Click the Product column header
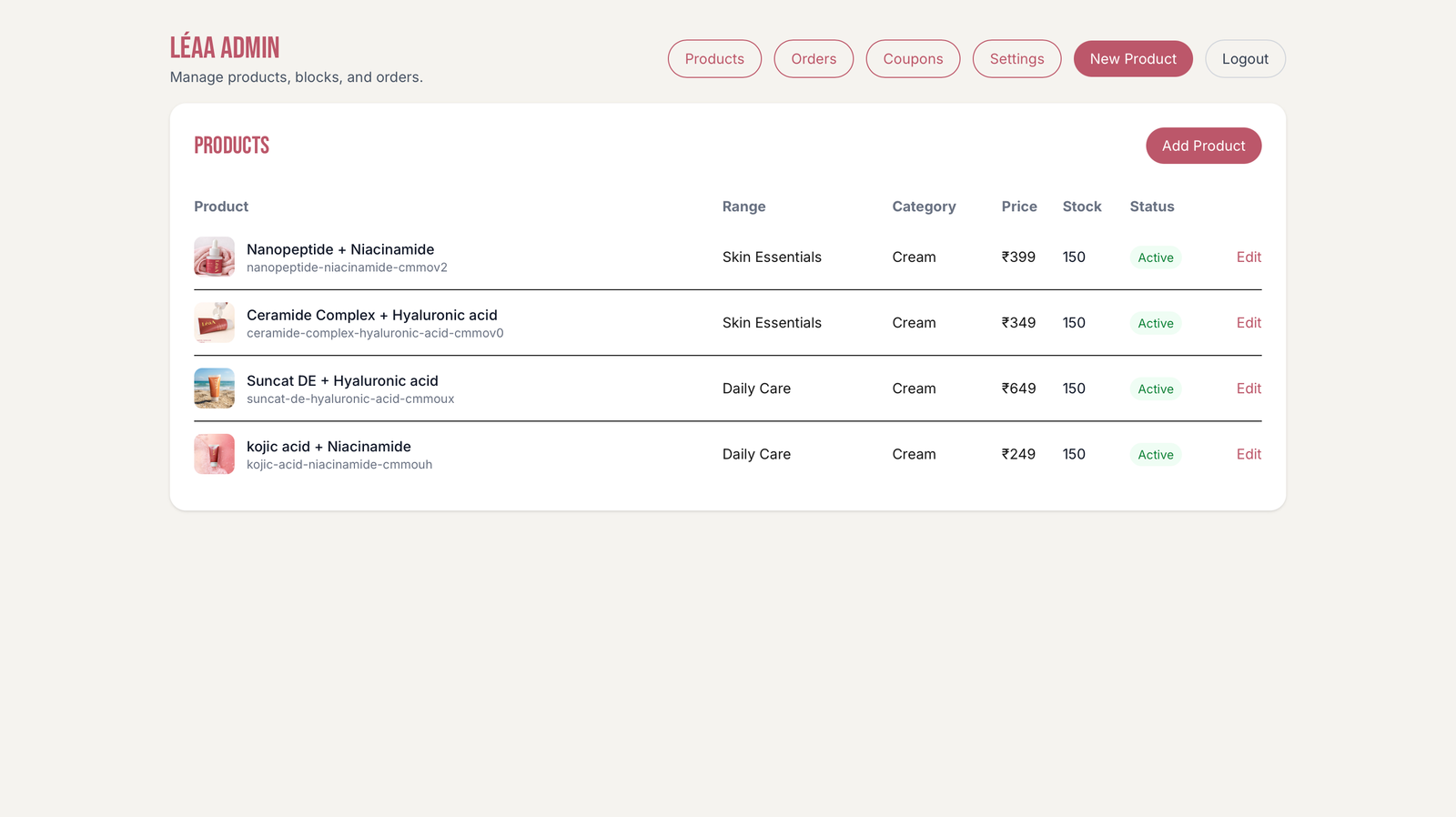 click(221, 207)
